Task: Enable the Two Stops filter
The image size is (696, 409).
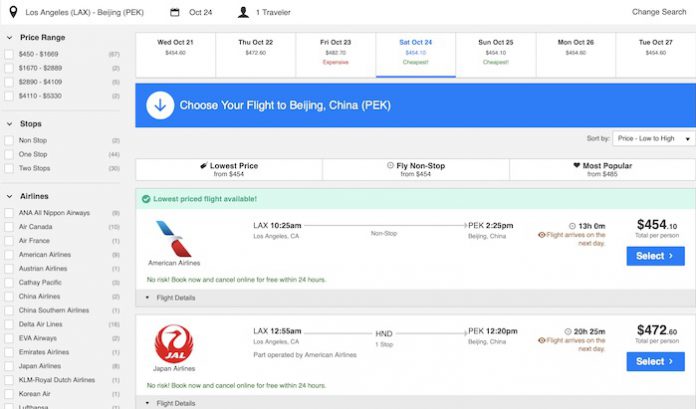Action: 8,168
